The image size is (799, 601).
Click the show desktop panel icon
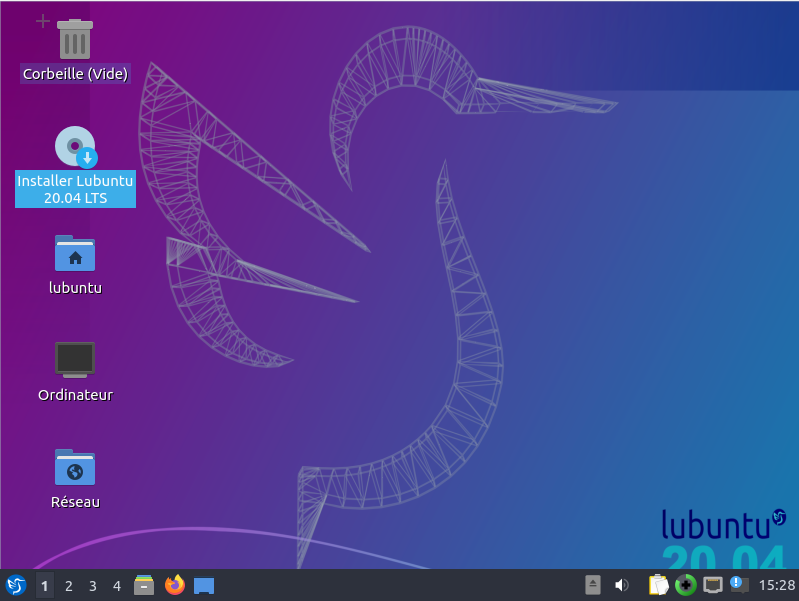click(x=204, y=586)
